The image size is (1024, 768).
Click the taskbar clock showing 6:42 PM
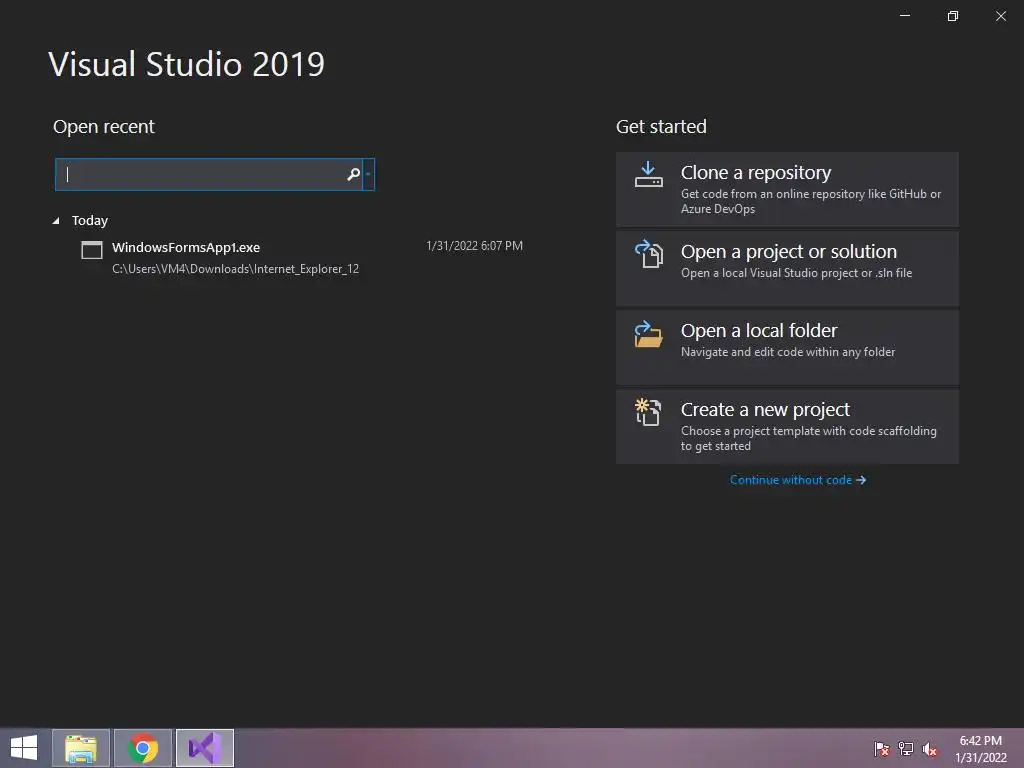980,749
